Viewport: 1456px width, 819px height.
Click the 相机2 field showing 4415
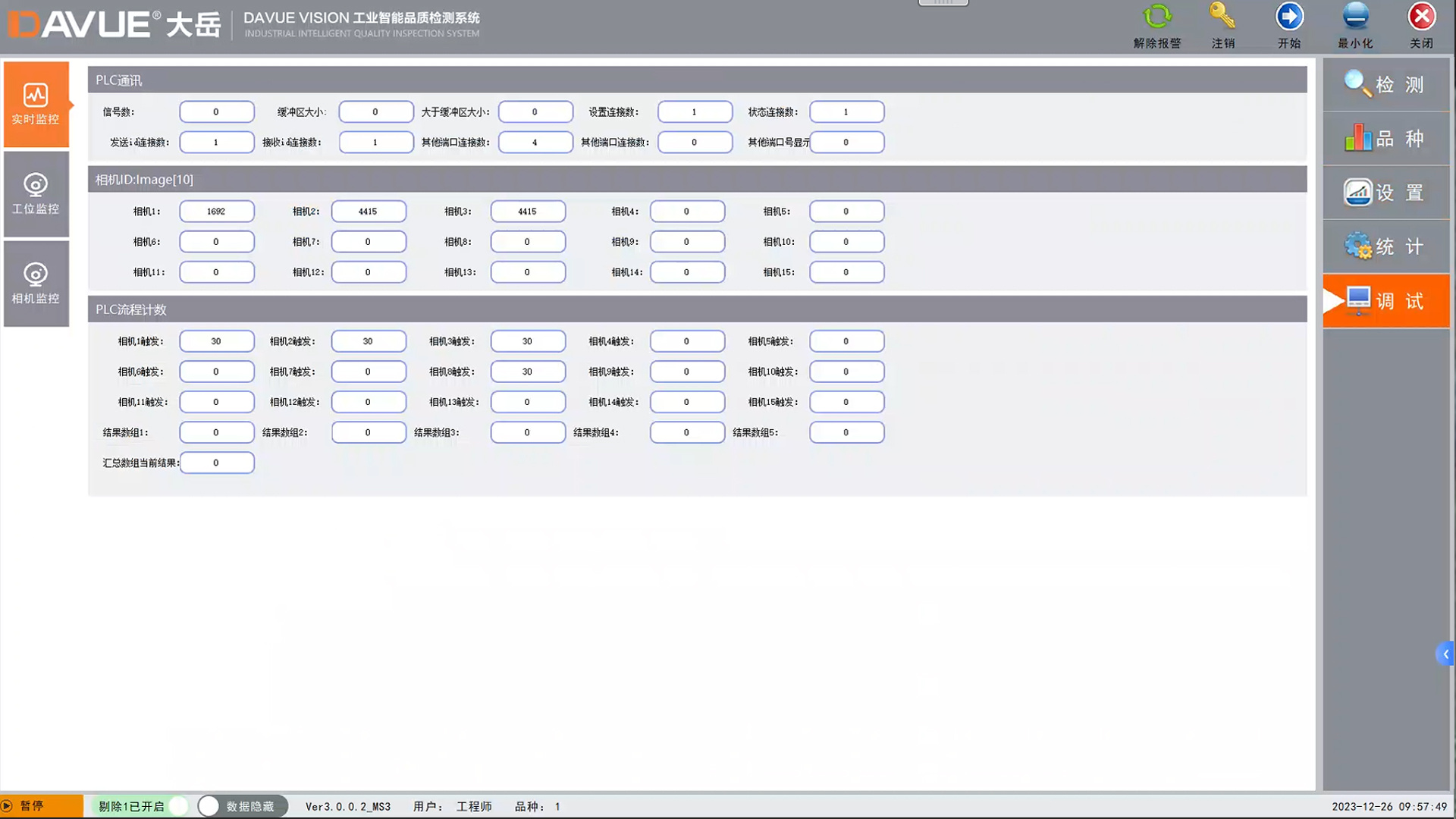point(369,212)
